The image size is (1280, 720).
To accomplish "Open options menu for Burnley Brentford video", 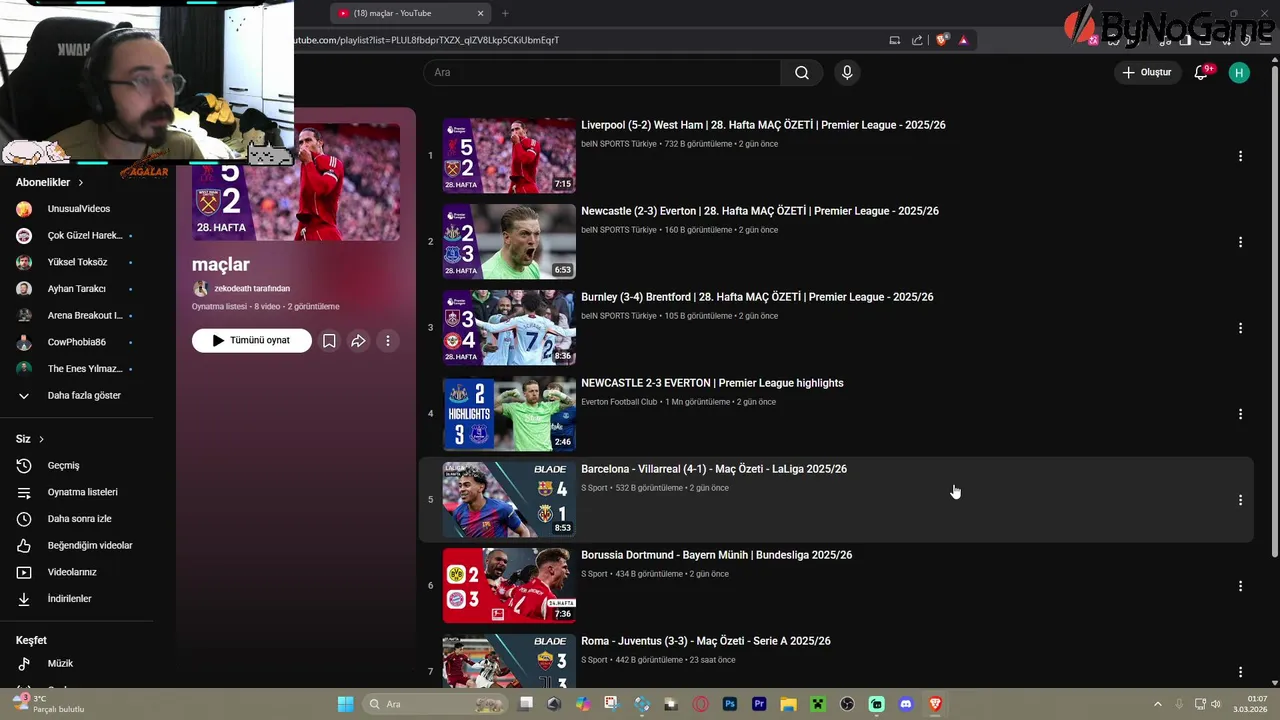I will click(1240, 328).
